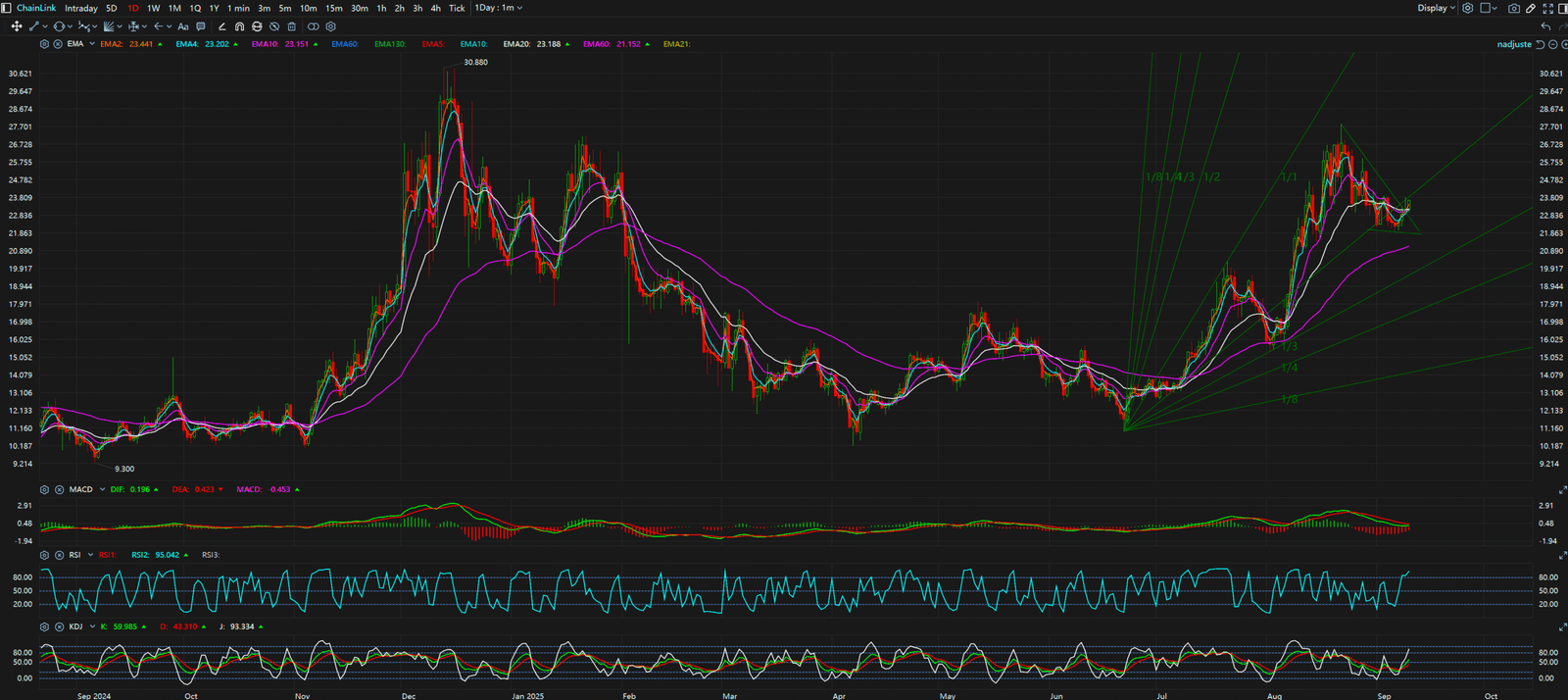Click the 9.300 low price label
The image size is (1568, 700).
[124, 469]
